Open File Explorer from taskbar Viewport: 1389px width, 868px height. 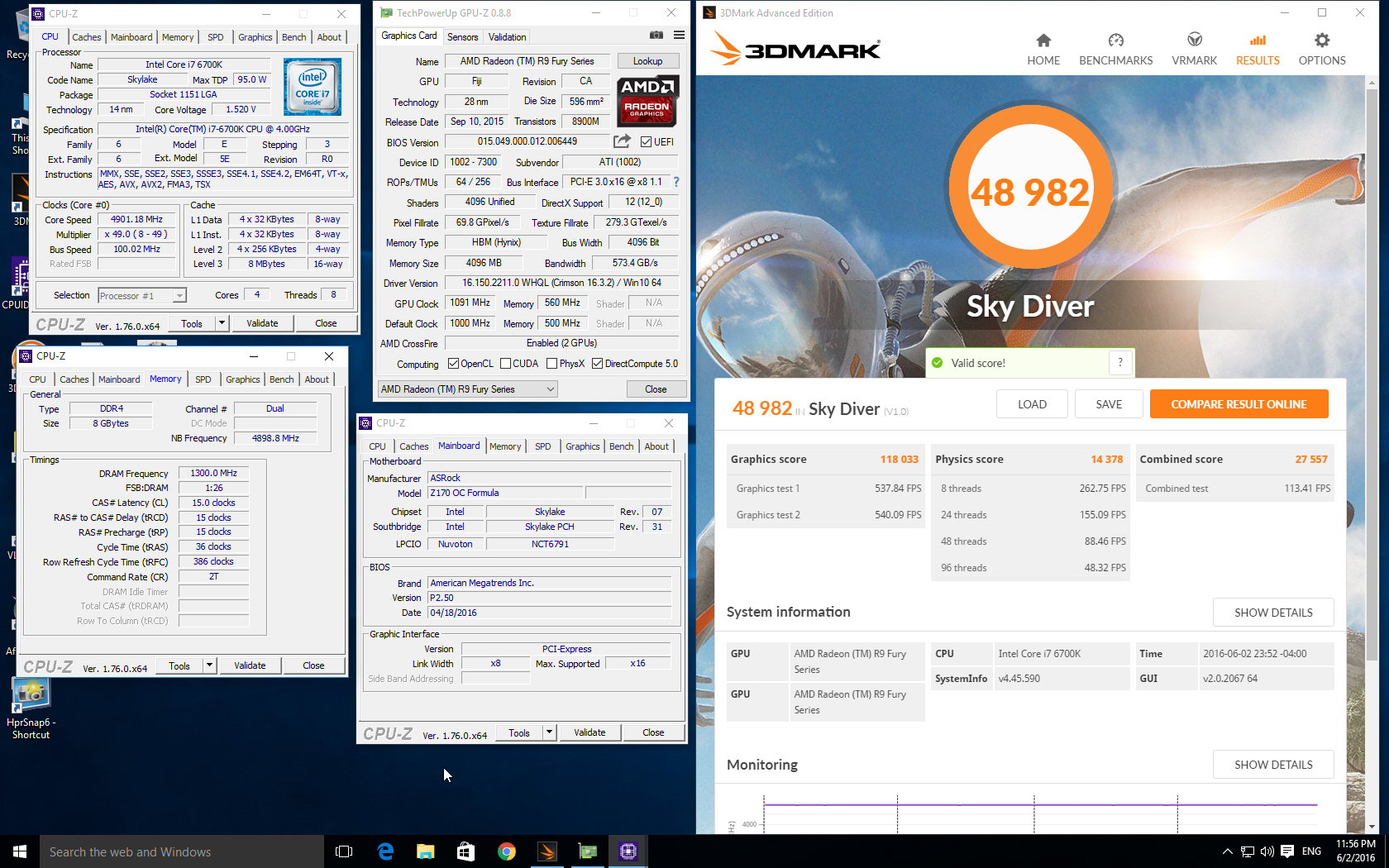pos(426,851)
